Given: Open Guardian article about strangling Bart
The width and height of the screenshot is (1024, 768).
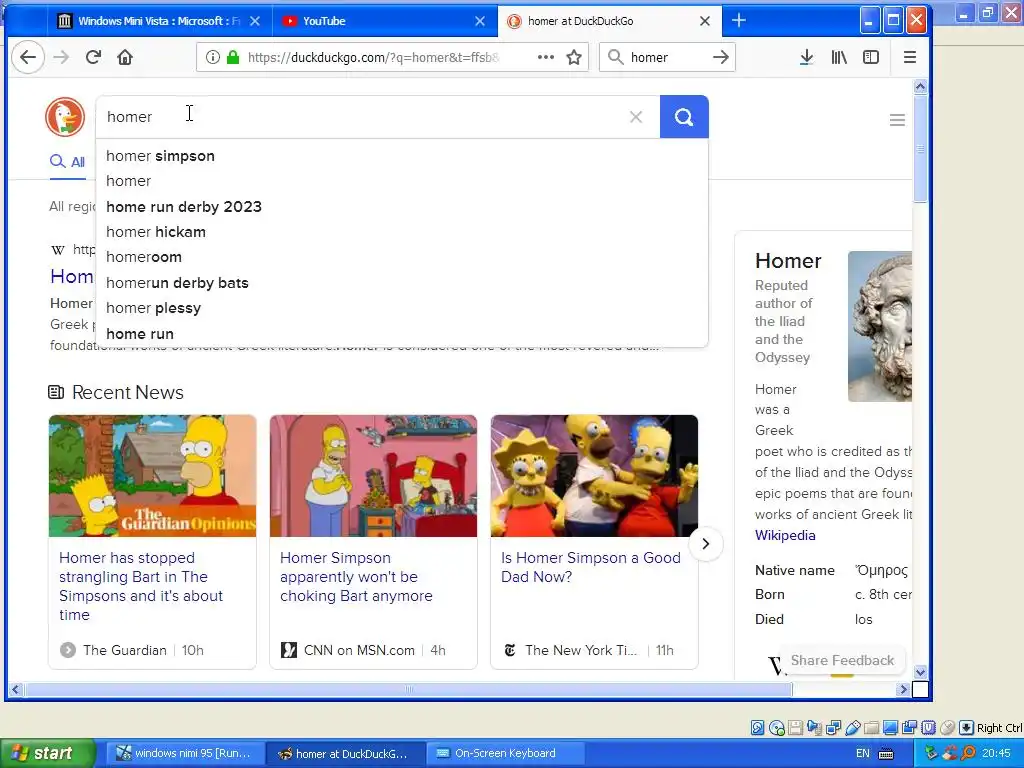Looking at the screenshot, I should 141,586.
